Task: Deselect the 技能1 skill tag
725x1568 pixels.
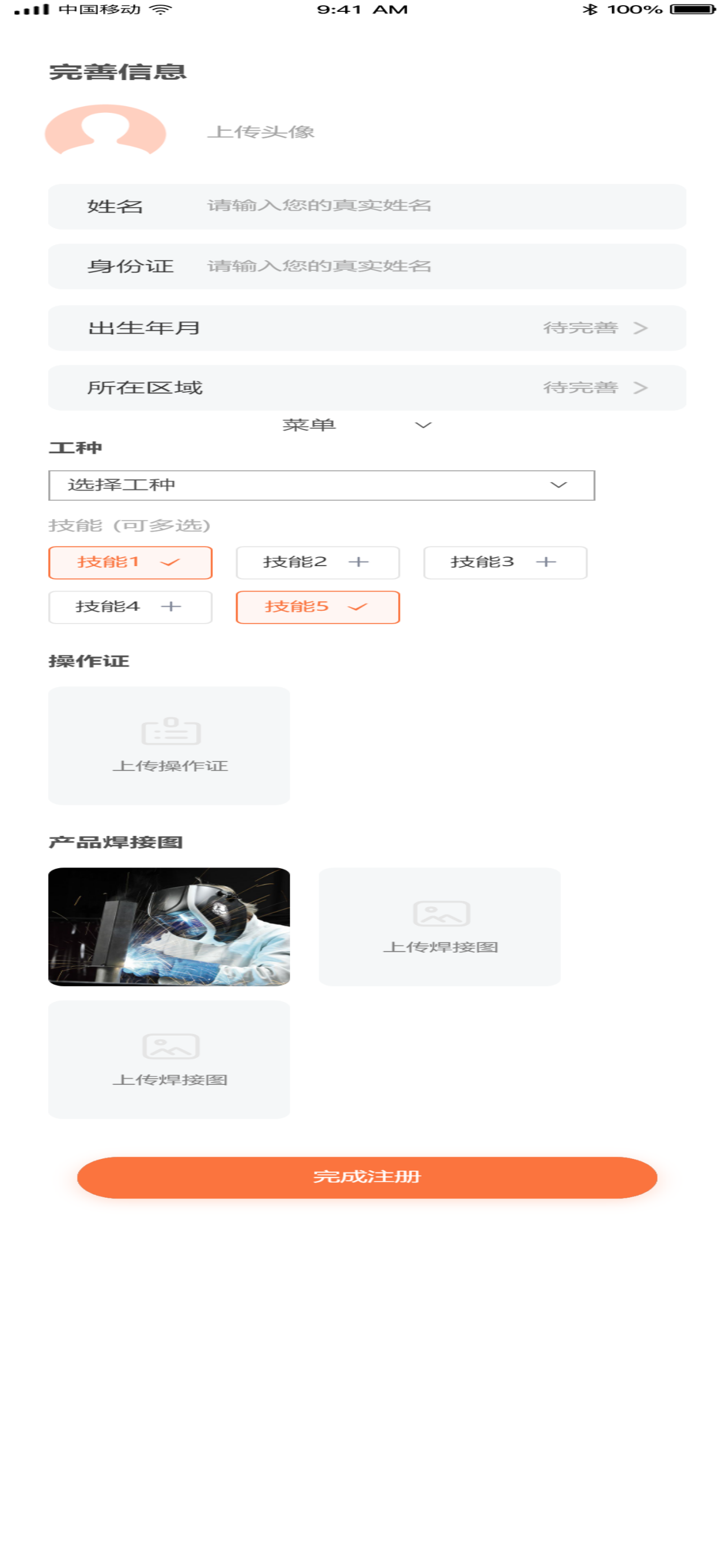Action: click(x=130, y=562)
